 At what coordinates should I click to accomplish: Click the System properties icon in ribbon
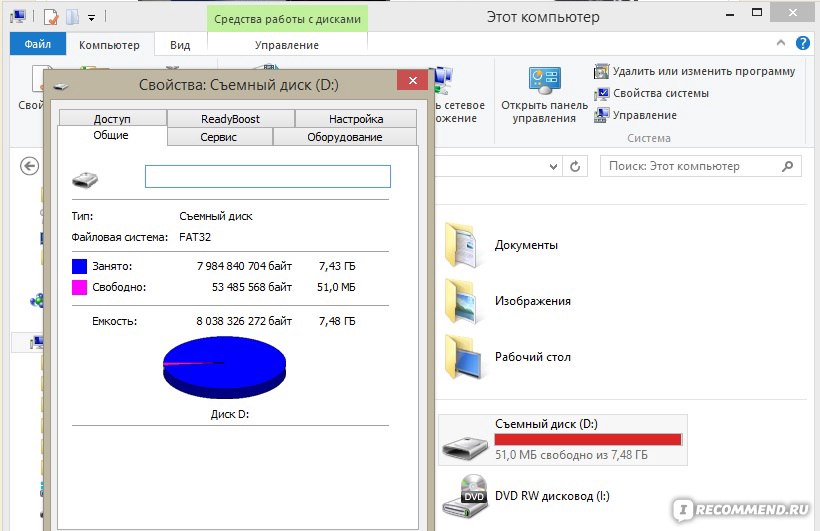(x=602, y=94)
